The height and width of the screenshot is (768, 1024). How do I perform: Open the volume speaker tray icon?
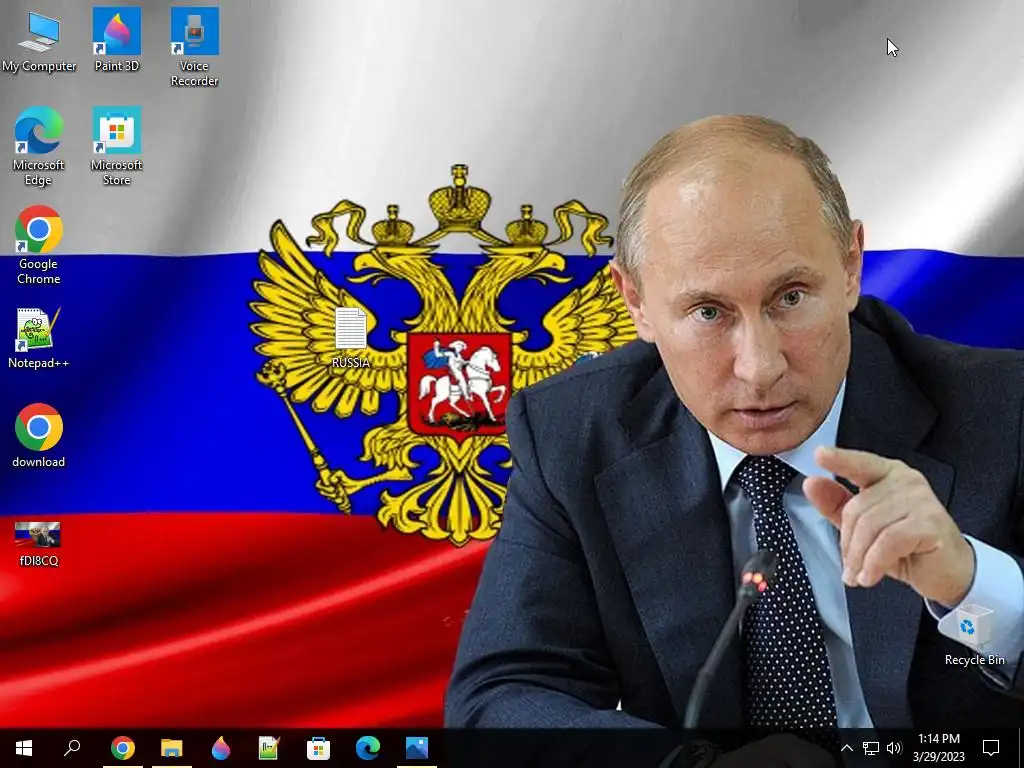[x=894, y=748]
